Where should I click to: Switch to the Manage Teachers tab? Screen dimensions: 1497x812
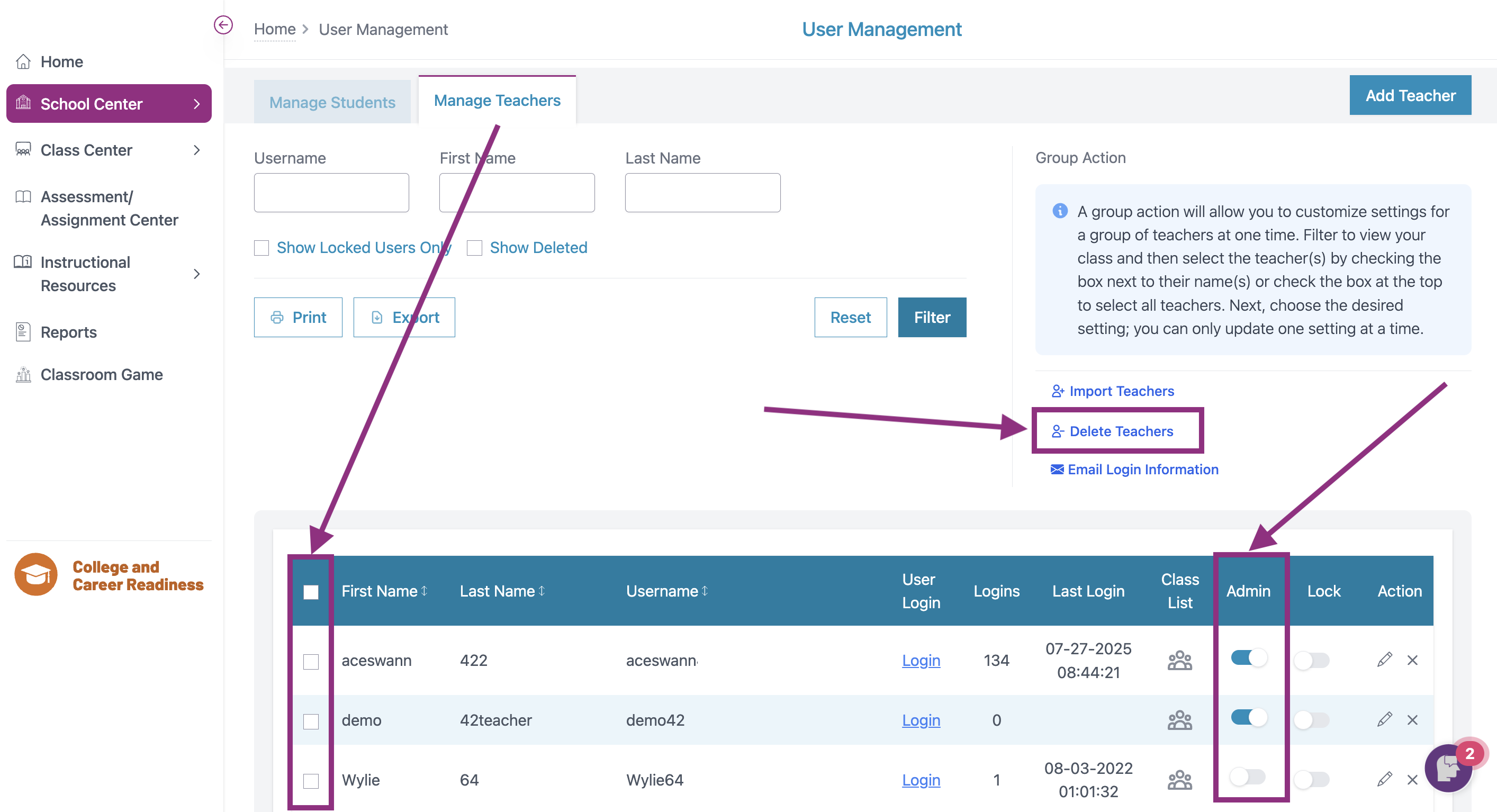[497, 100]
